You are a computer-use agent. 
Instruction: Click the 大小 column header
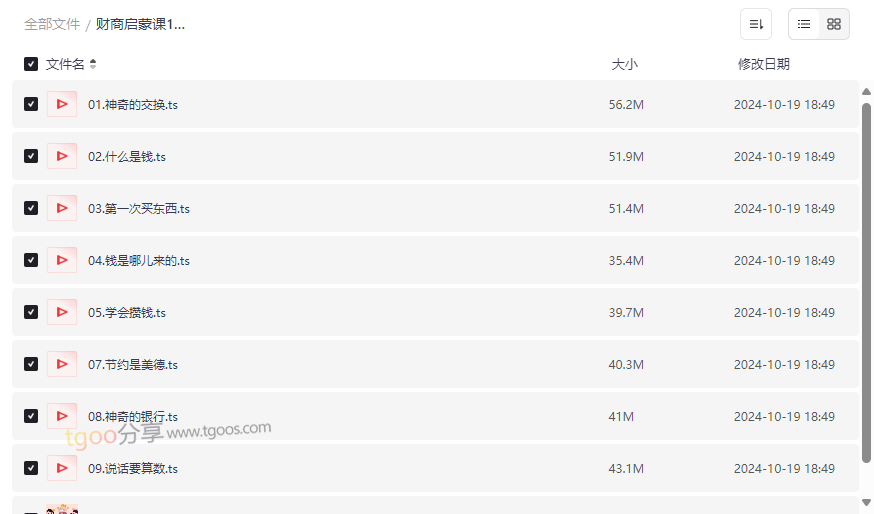tap(624, 64)
